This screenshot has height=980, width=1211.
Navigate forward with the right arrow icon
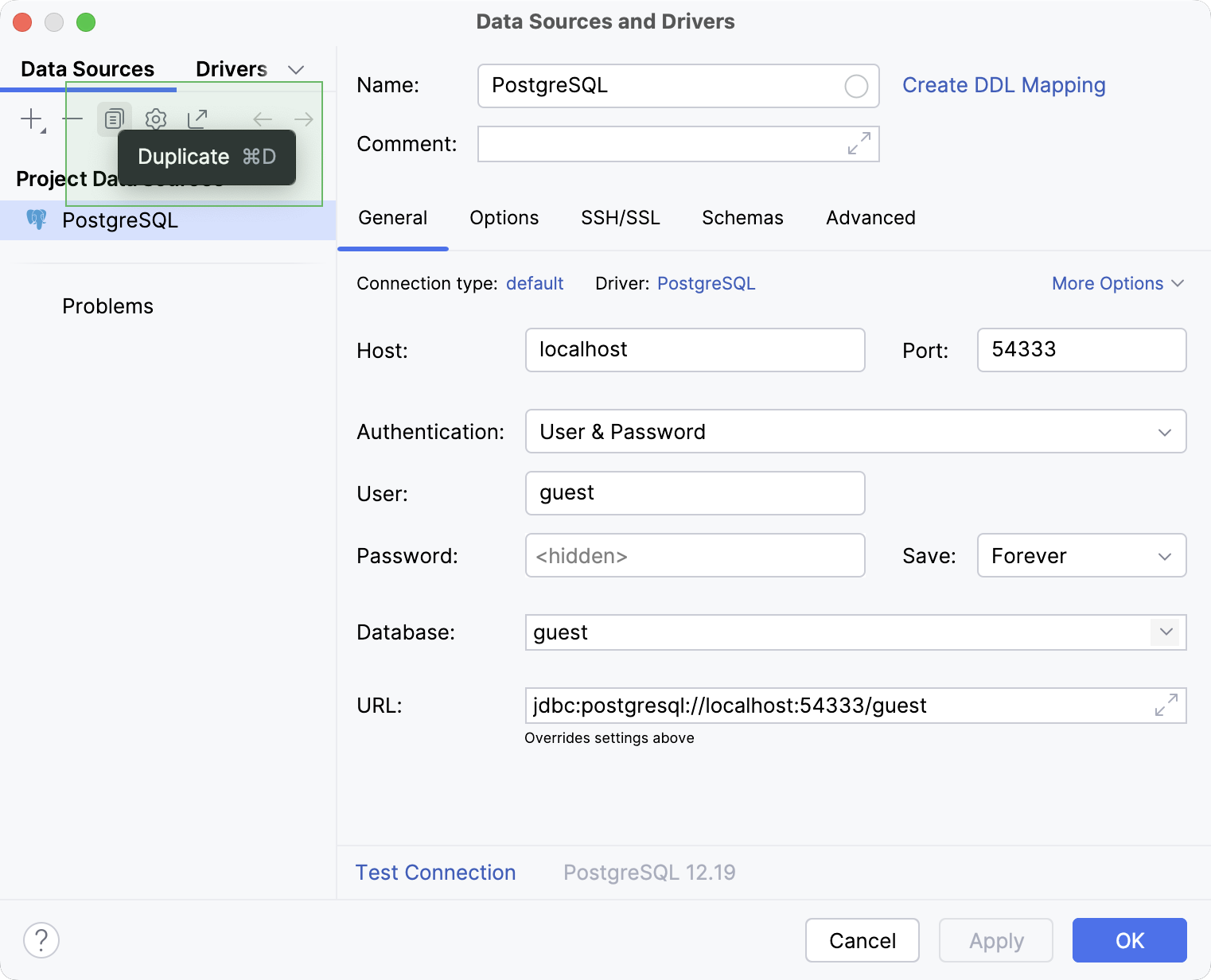(x=303, y=119)
